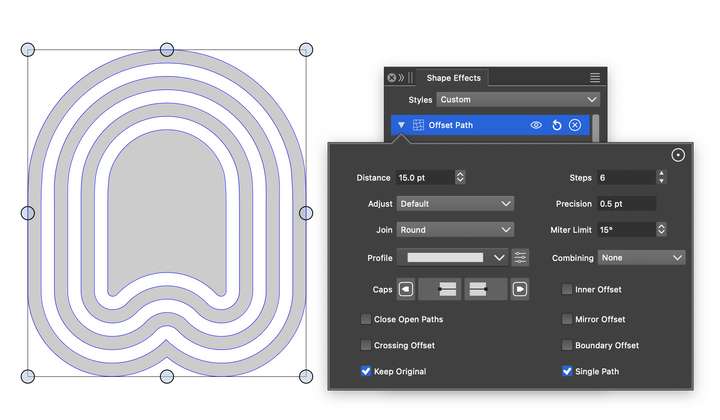
Task: Adjust the Distance stepper arrows
Action: click(460, 177)
